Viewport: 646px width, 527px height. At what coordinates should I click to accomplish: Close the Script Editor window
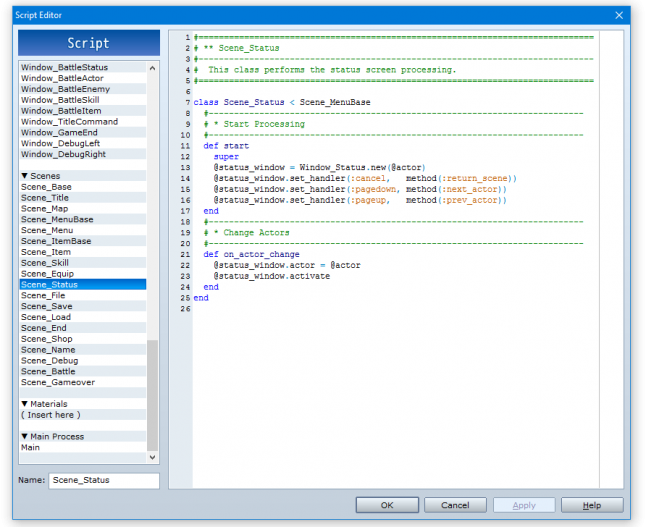pyautogui.click(x=619, y=15)
